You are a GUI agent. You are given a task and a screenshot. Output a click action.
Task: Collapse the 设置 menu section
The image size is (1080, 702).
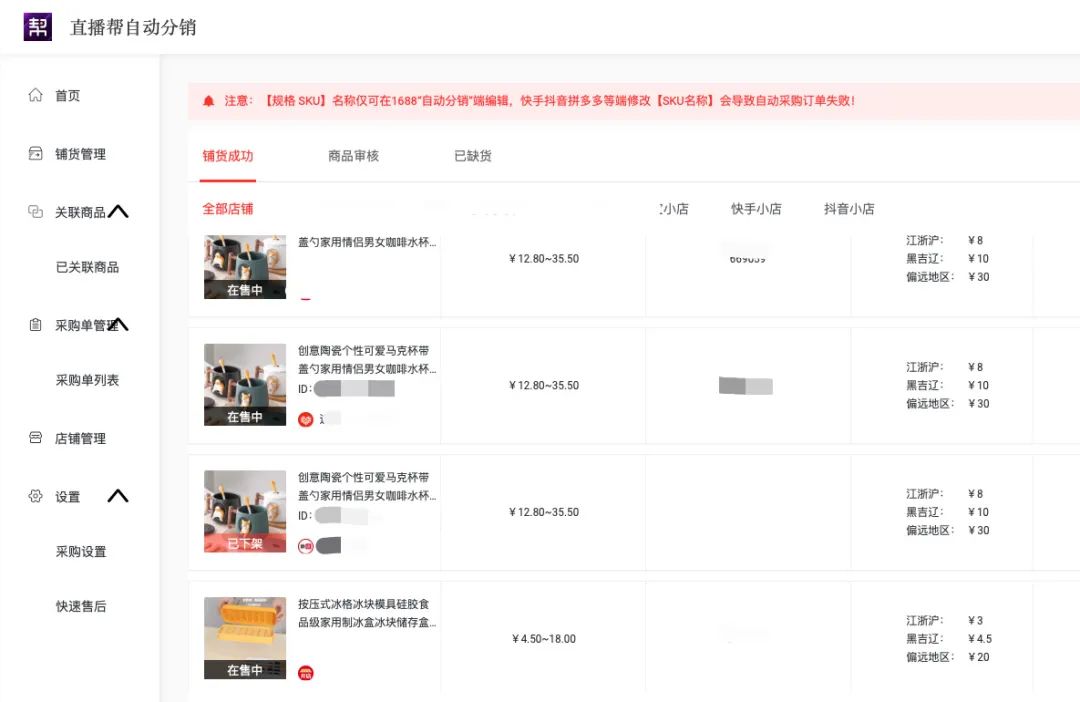click(x=119, y=496)
